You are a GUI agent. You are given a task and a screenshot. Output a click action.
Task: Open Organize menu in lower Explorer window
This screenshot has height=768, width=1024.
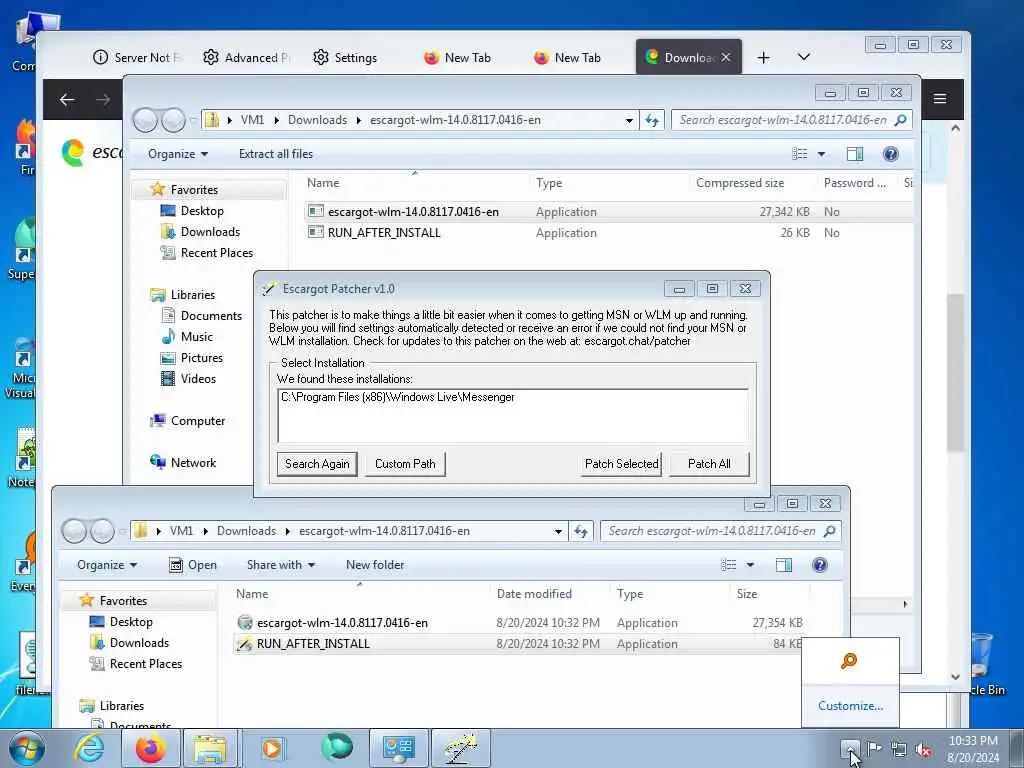pyautogui.click(x=106, y=565)
